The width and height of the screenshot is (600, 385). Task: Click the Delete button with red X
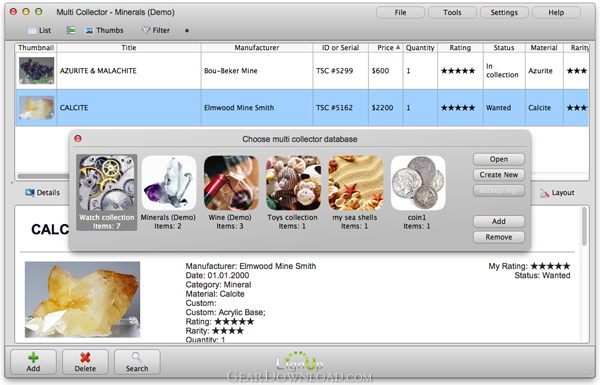[85, 362]
